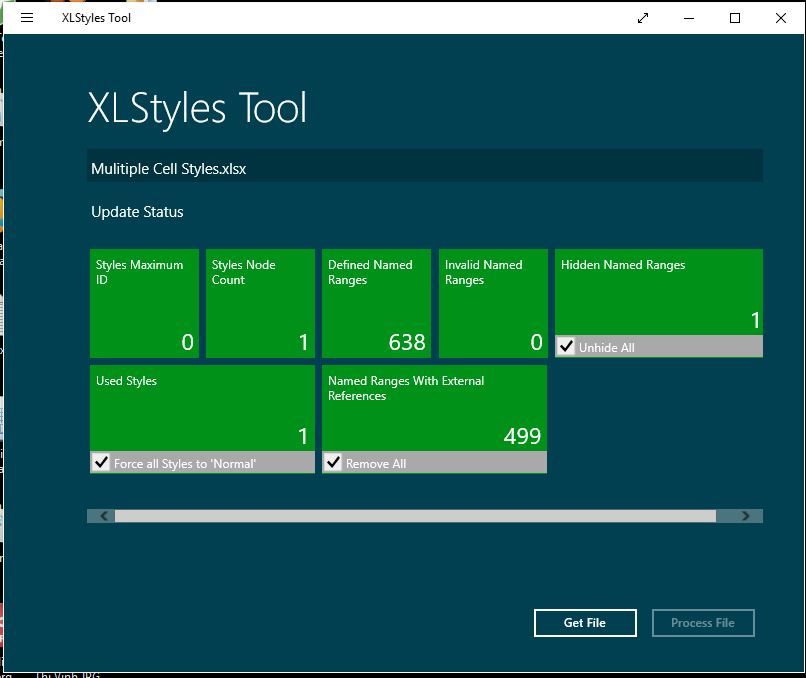Open Named Ranges With External References tile
806x678 pixels.
(x=434, y=405)
